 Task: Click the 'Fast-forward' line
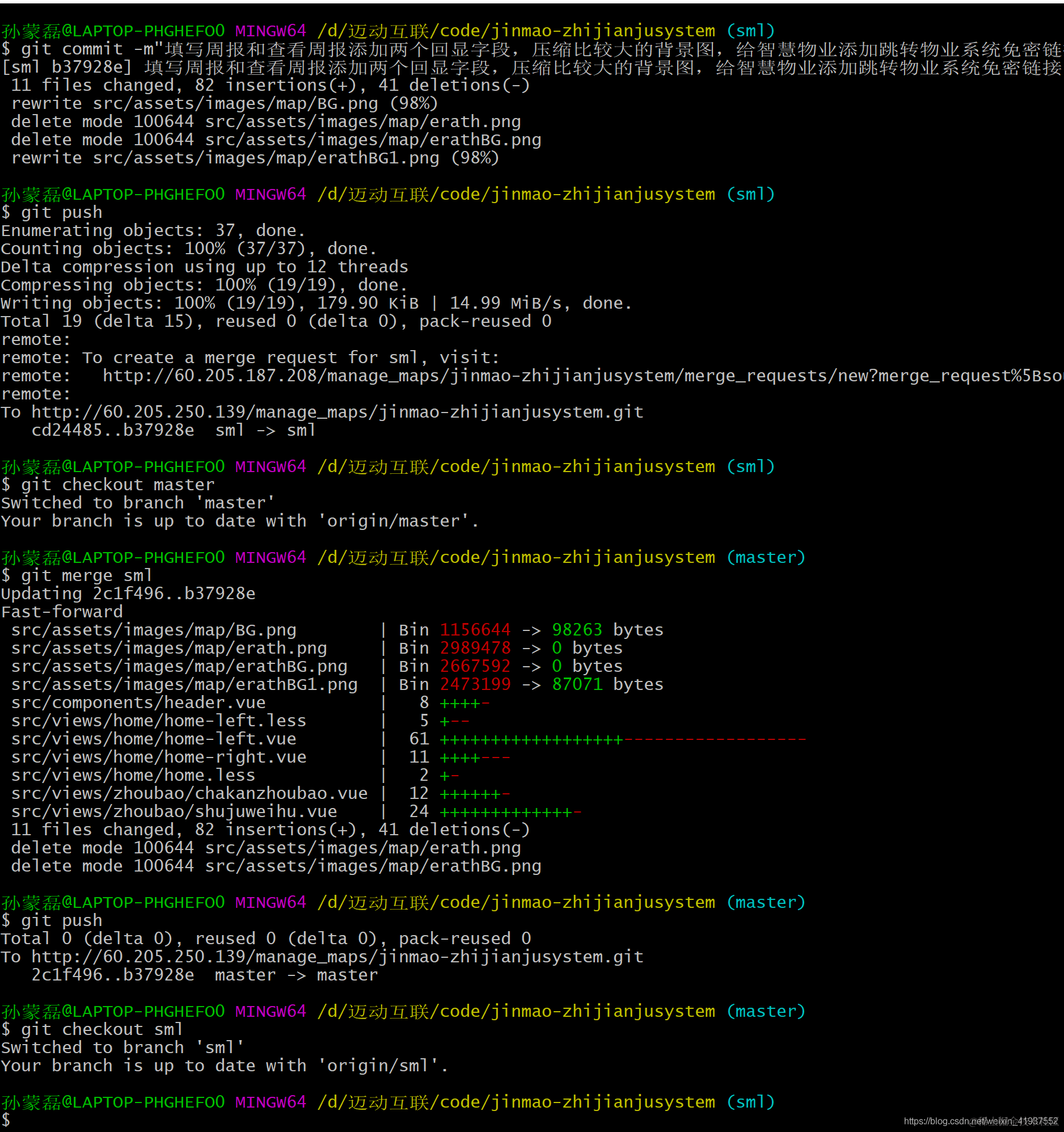[x=62, y=612]
